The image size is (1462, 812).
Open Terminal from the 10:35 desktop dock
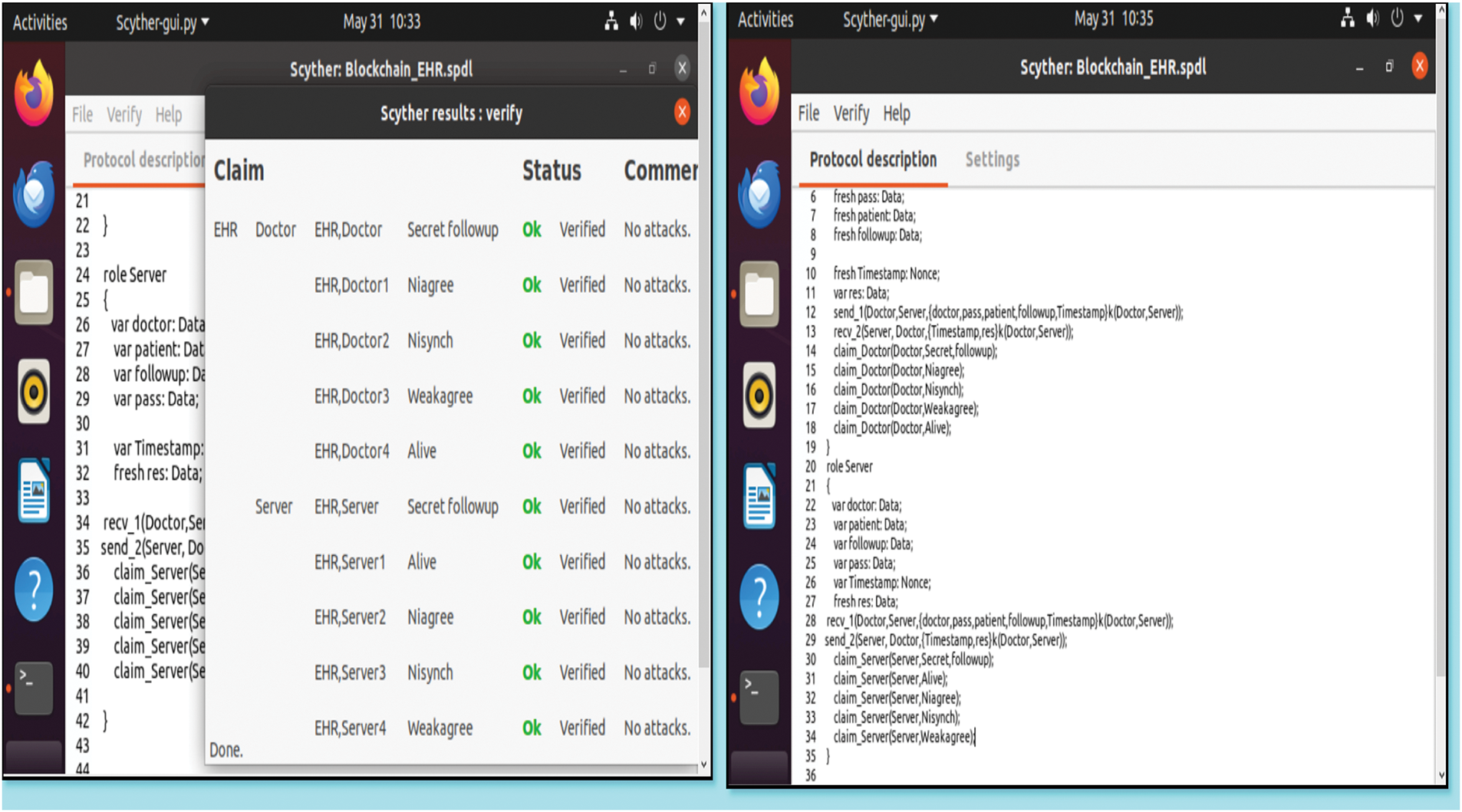tap(759, 697)
